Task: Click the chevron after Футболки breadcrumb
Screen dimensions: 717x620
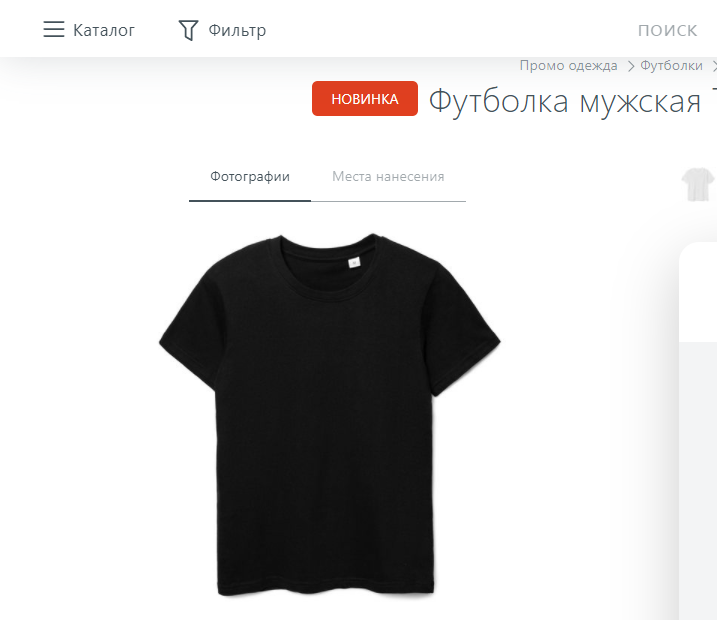Action: (714, 66)
